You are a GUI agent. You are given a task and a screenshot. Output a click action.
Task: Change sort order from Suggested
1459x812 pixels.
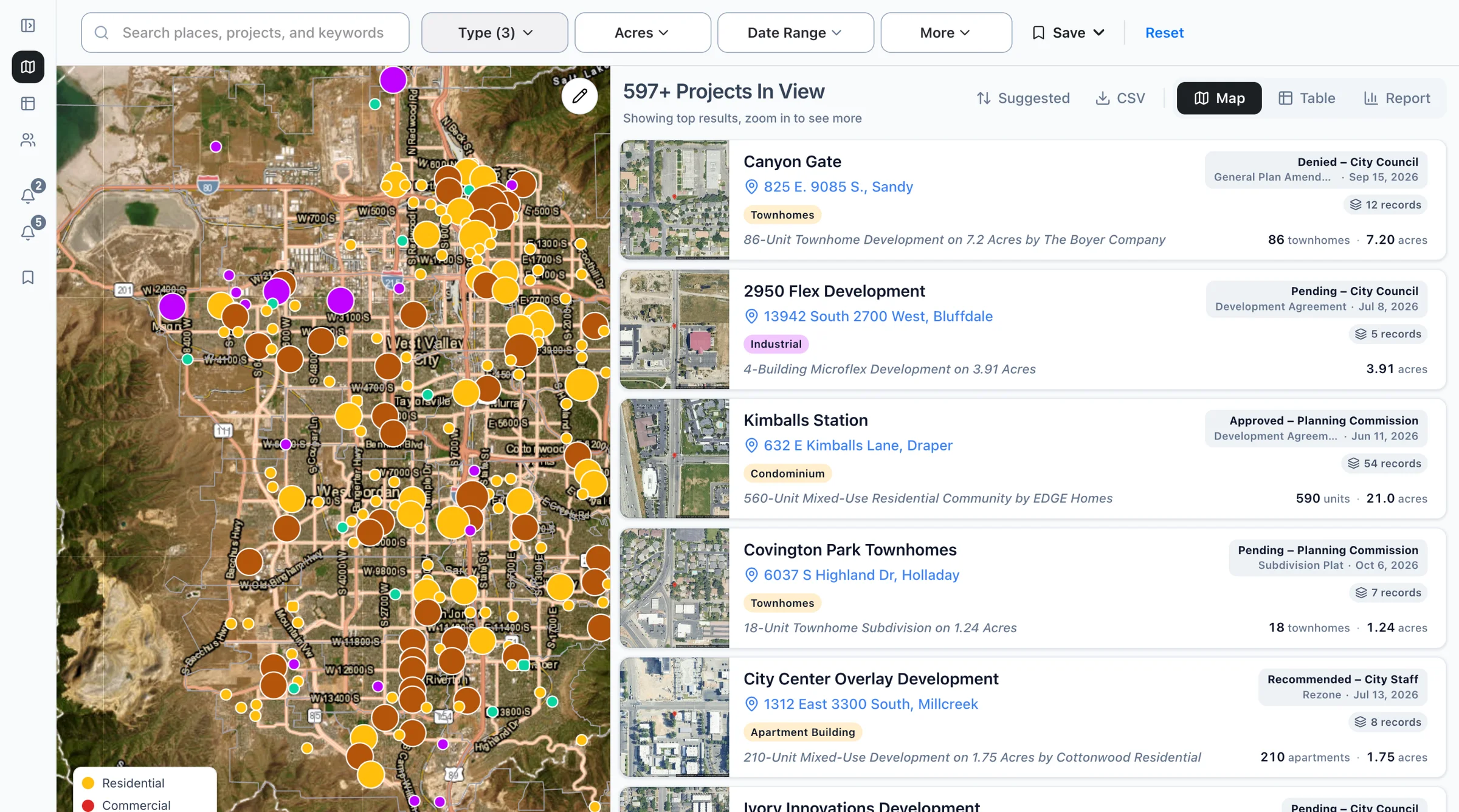(x=1023, y=98)
